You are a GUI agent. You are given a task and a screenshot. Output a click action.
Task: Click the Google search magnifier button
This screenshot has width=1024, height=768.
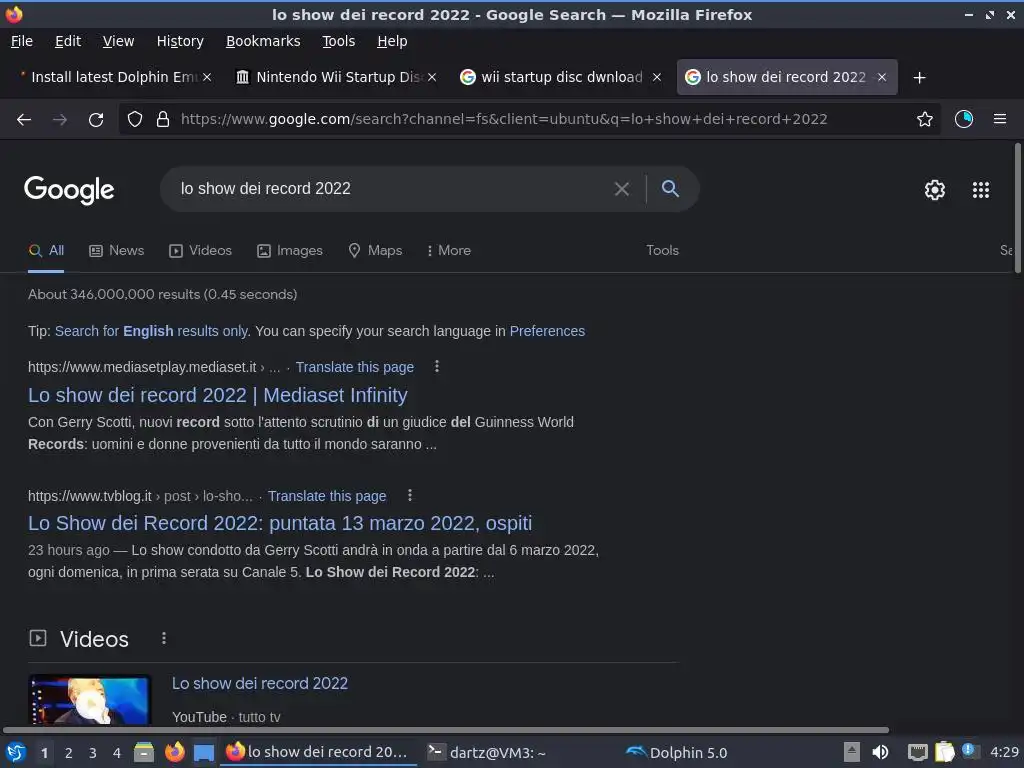click(670, 189)
